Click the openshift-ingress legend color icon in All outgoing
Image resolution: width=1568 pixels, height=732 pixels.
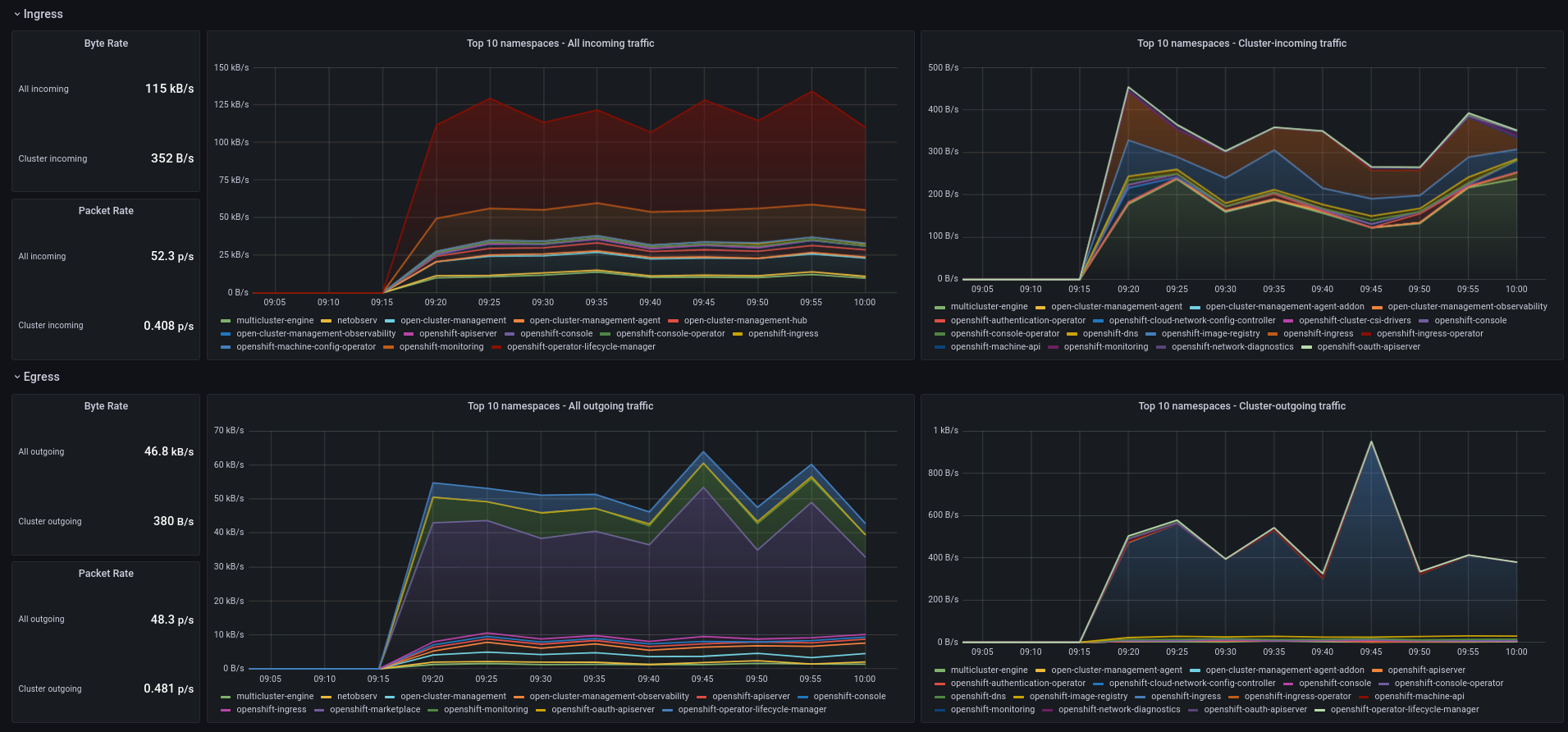pyautogui.click(x=226, y=710)
